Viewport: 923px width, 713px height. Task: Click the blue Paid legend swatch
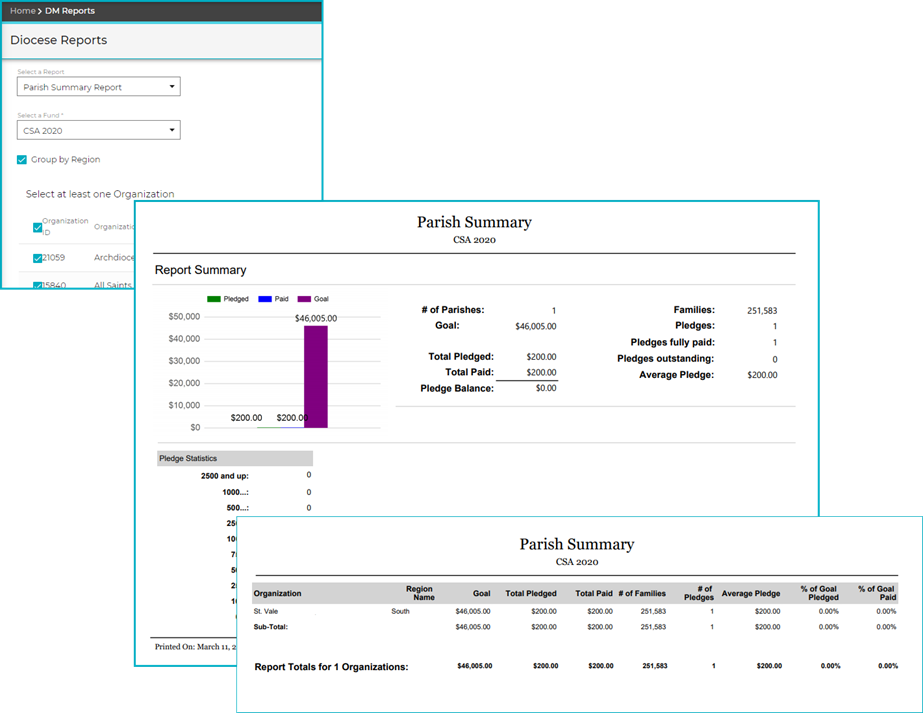coord(265,299)
